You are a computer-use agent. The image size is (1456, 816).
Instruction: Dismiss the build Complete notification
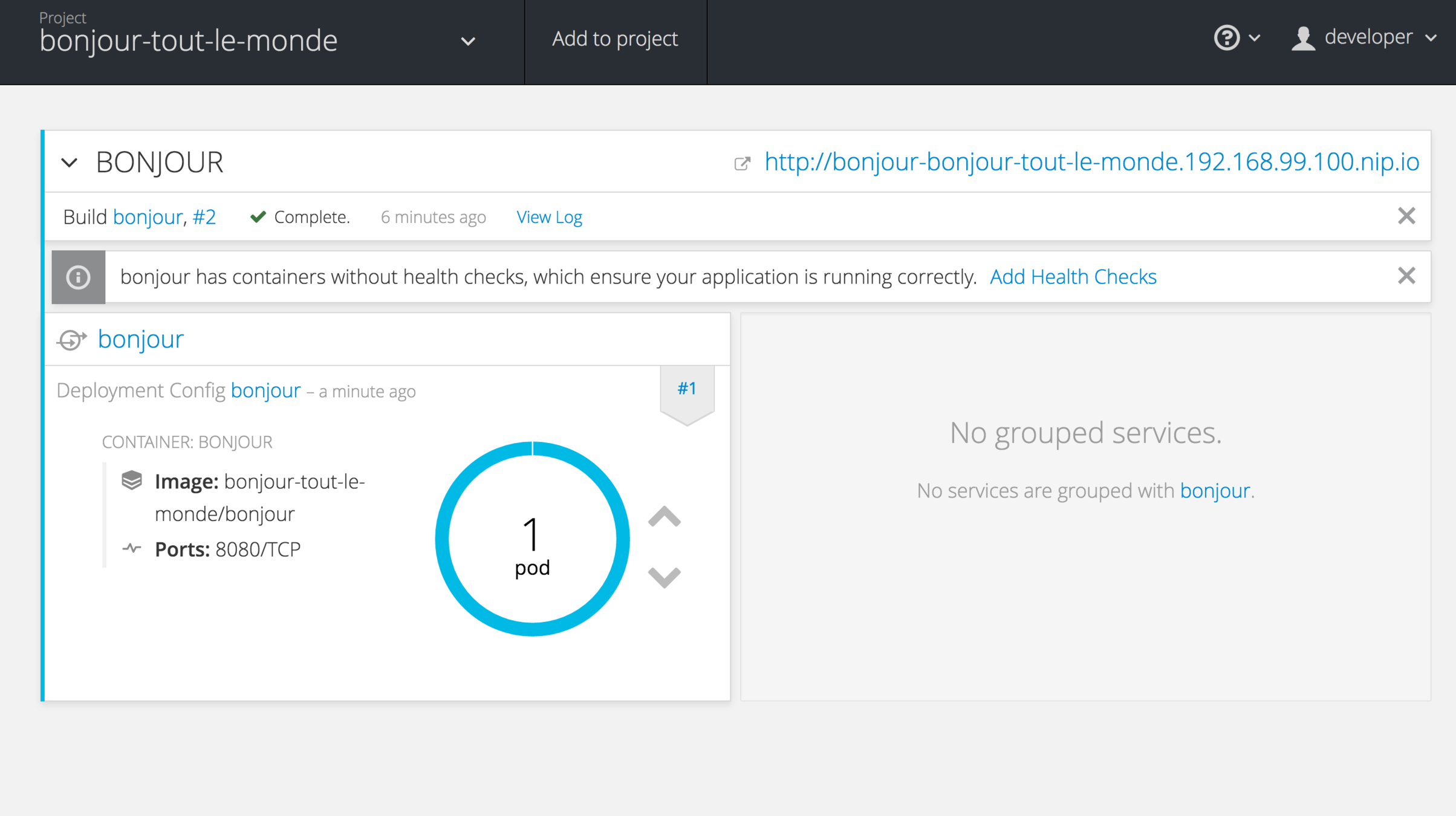pos(1406,216)
